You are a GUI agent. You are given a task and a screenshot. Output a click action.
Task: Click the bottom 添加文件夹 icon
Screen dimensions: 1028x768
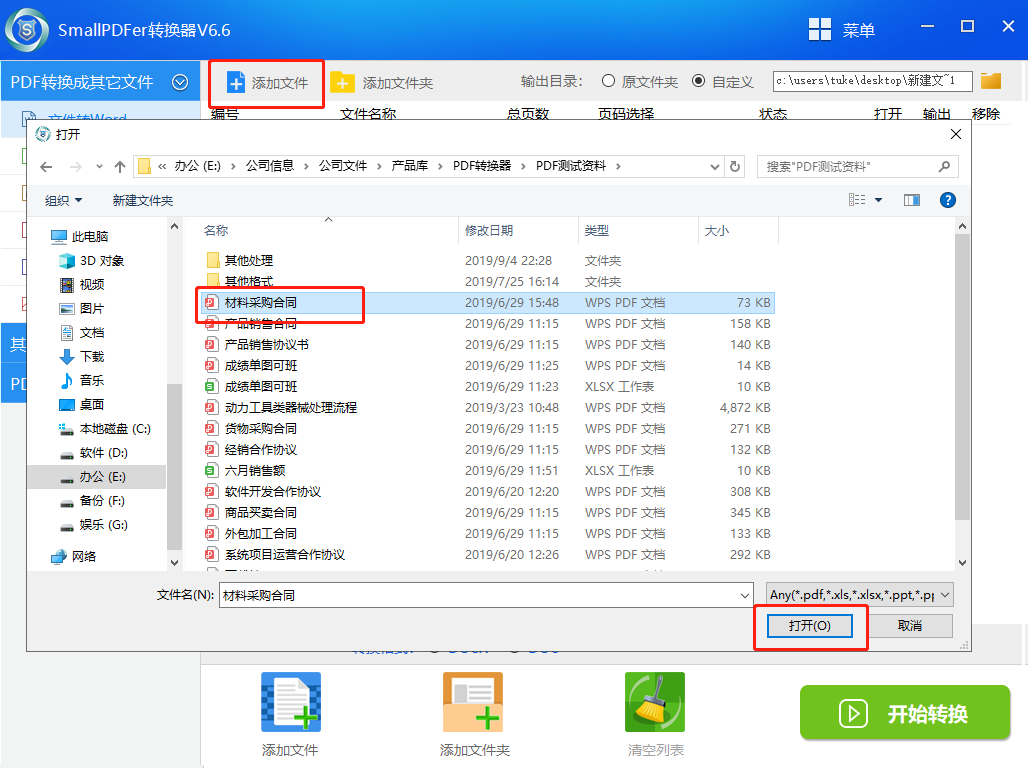click(472, 701)
